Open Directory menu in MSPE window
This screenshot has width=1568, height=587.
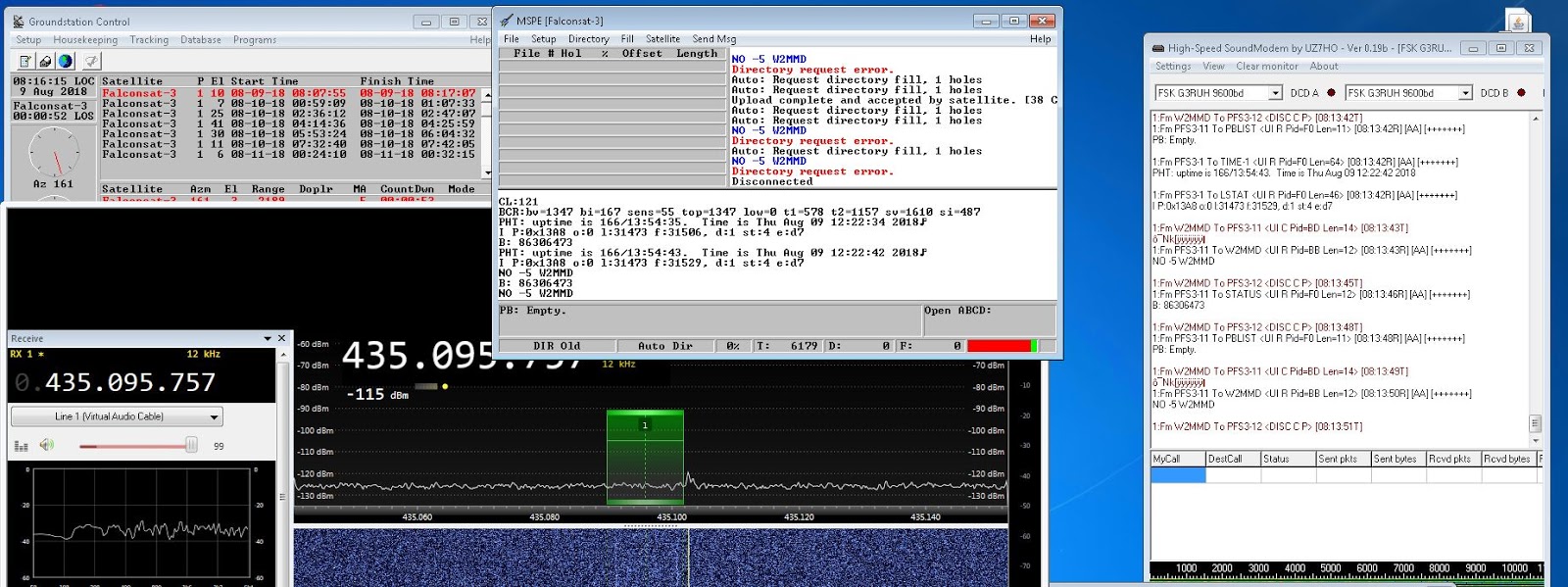(588, 39)
